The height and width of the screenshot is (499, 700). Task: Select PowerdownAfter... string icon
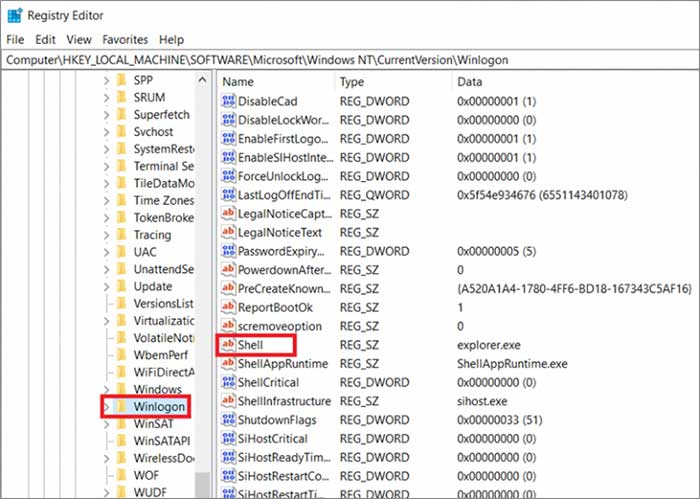[228, 270]
